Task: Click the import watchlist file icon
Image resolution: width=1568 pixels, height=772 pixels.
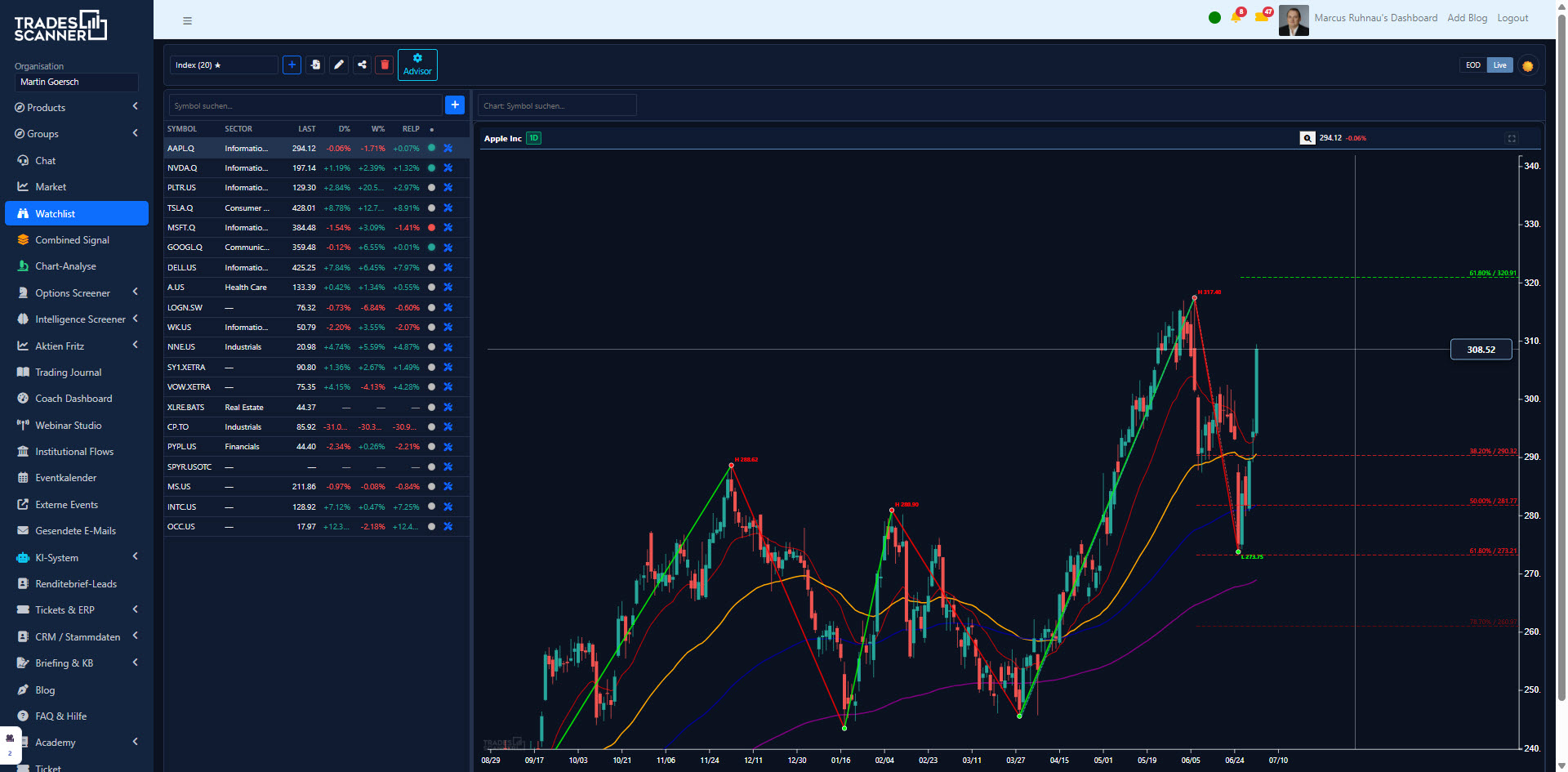Action: (x=315, y=65)
